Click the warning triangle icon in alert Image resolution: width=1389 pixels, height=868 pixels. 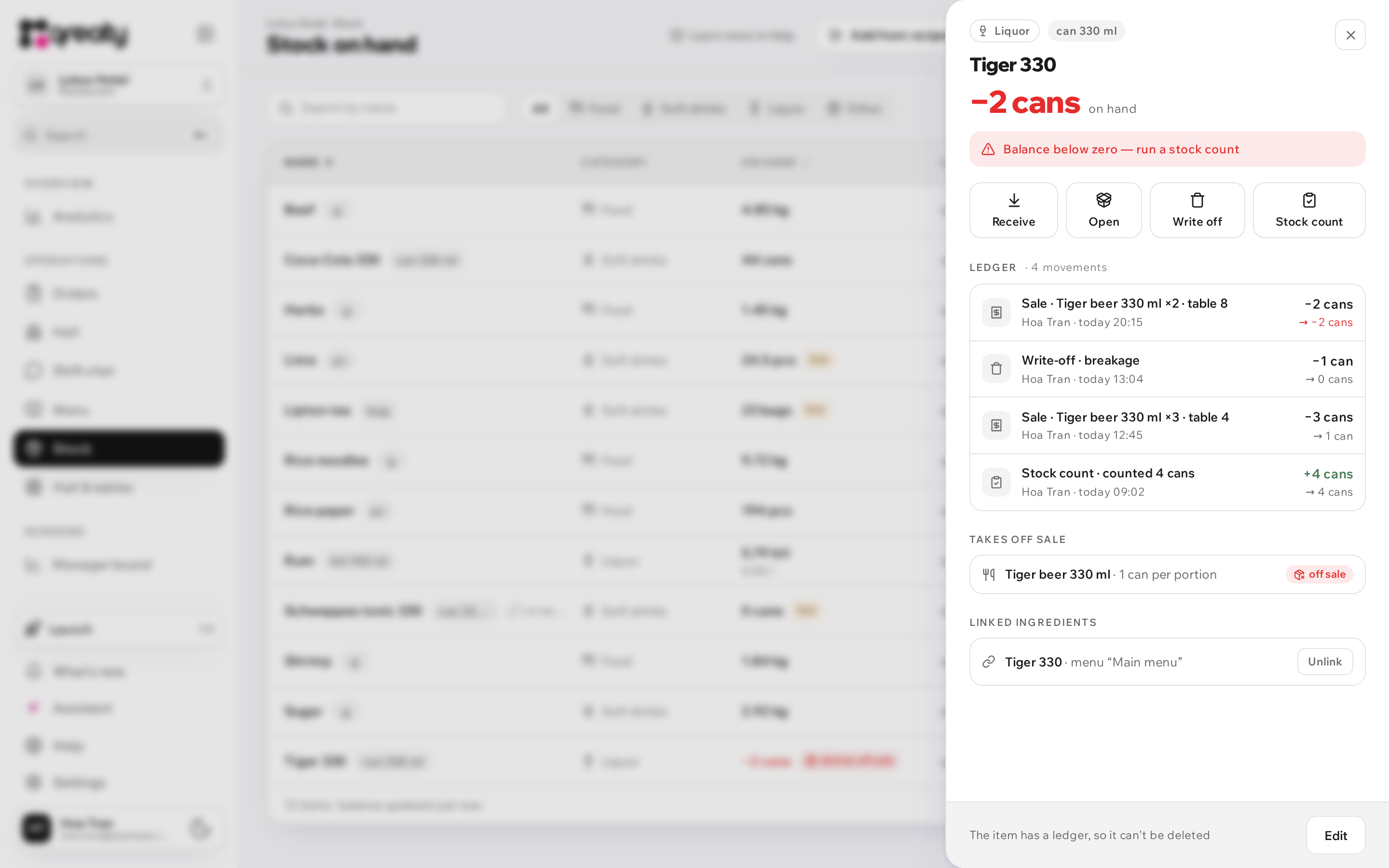pos(988,149)
